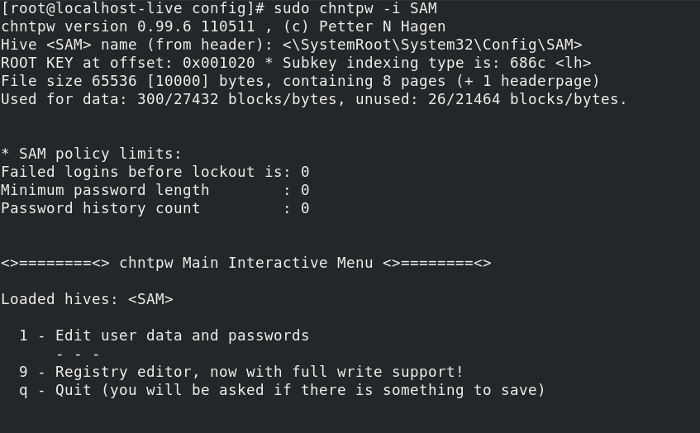Click the 'SAM policy limits' heading
Image resolution: width=700 pixels, height=433 pixels.
click(x=90, y=154)
